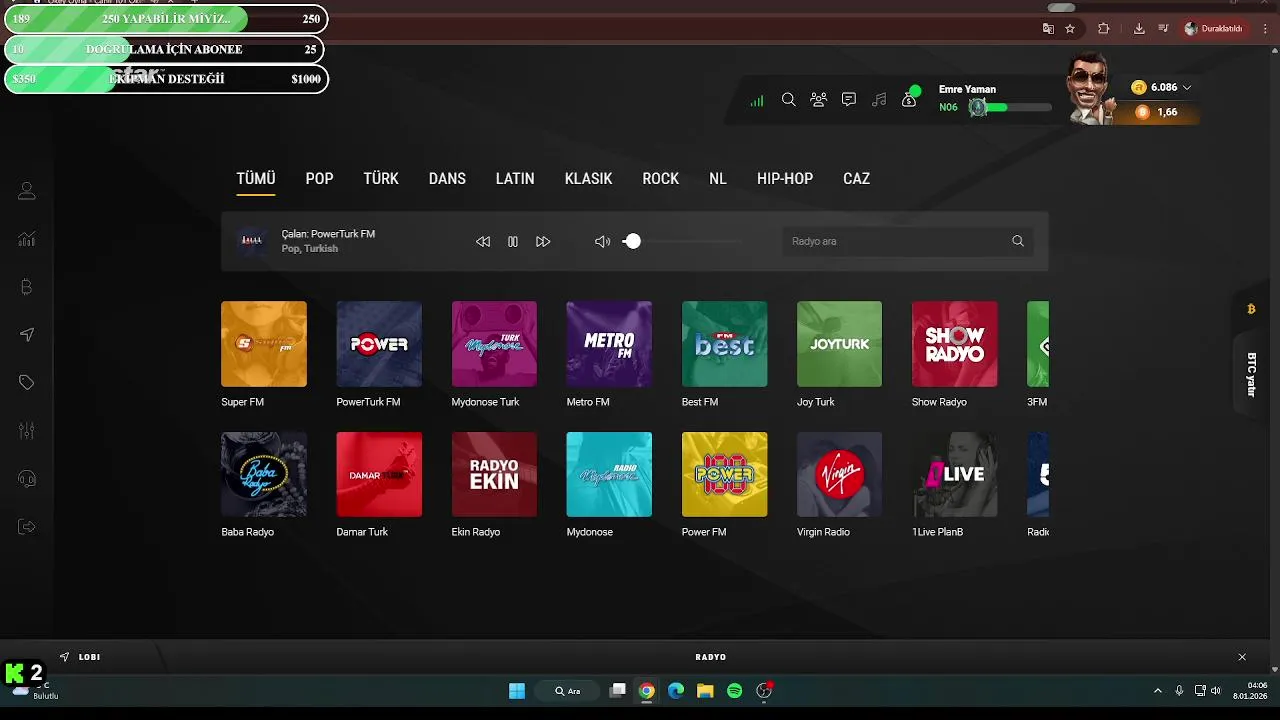The width and height of the screenshot is (1280, 720).
Task: Open the money bag icon
Action: (x=909, y=100)
